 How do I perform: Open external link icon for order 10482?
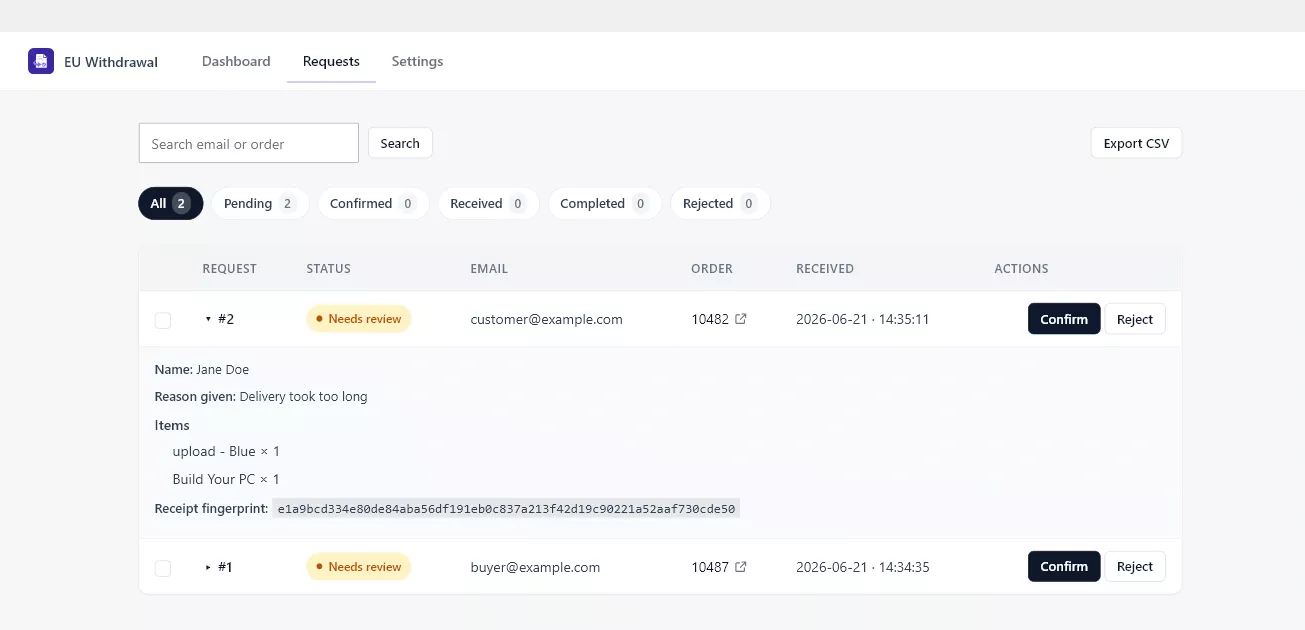(741, 319)
